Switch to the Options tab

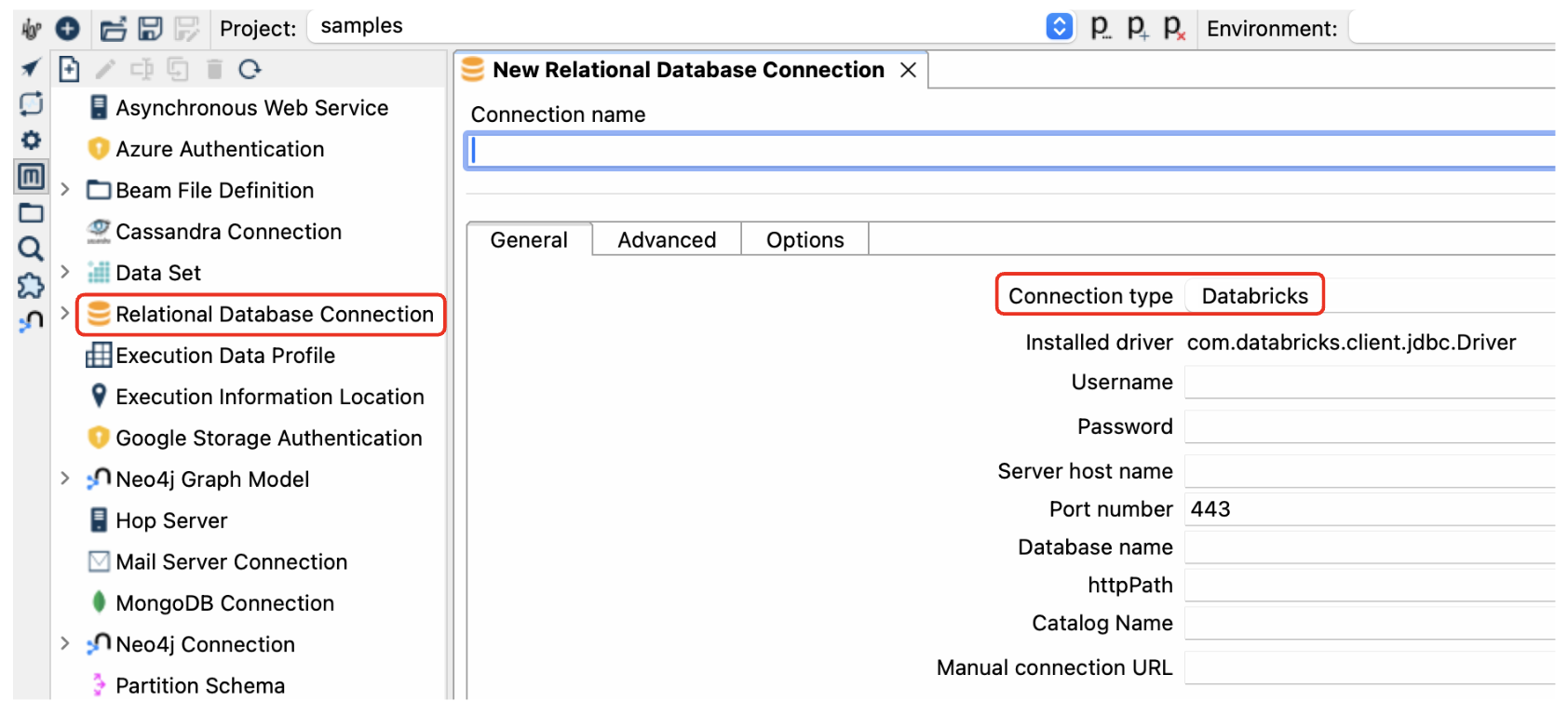click(x=804, y=240)
